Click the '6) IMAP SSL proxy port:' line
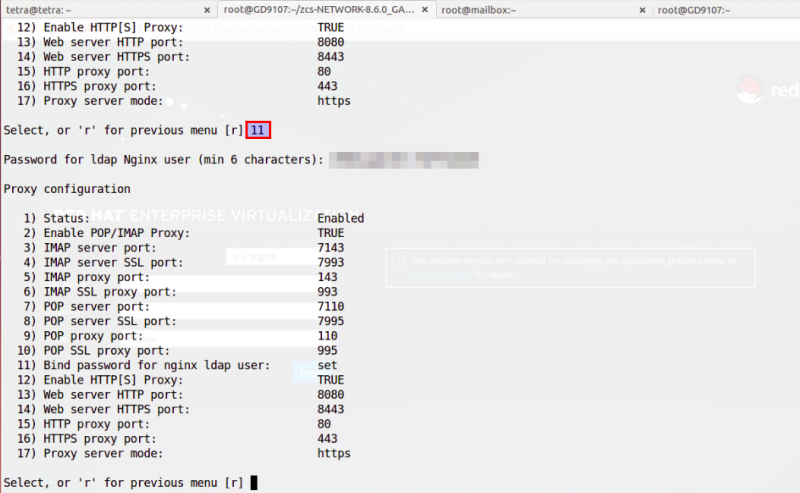This screenshot has height=493, width=800. pos(100,292)
